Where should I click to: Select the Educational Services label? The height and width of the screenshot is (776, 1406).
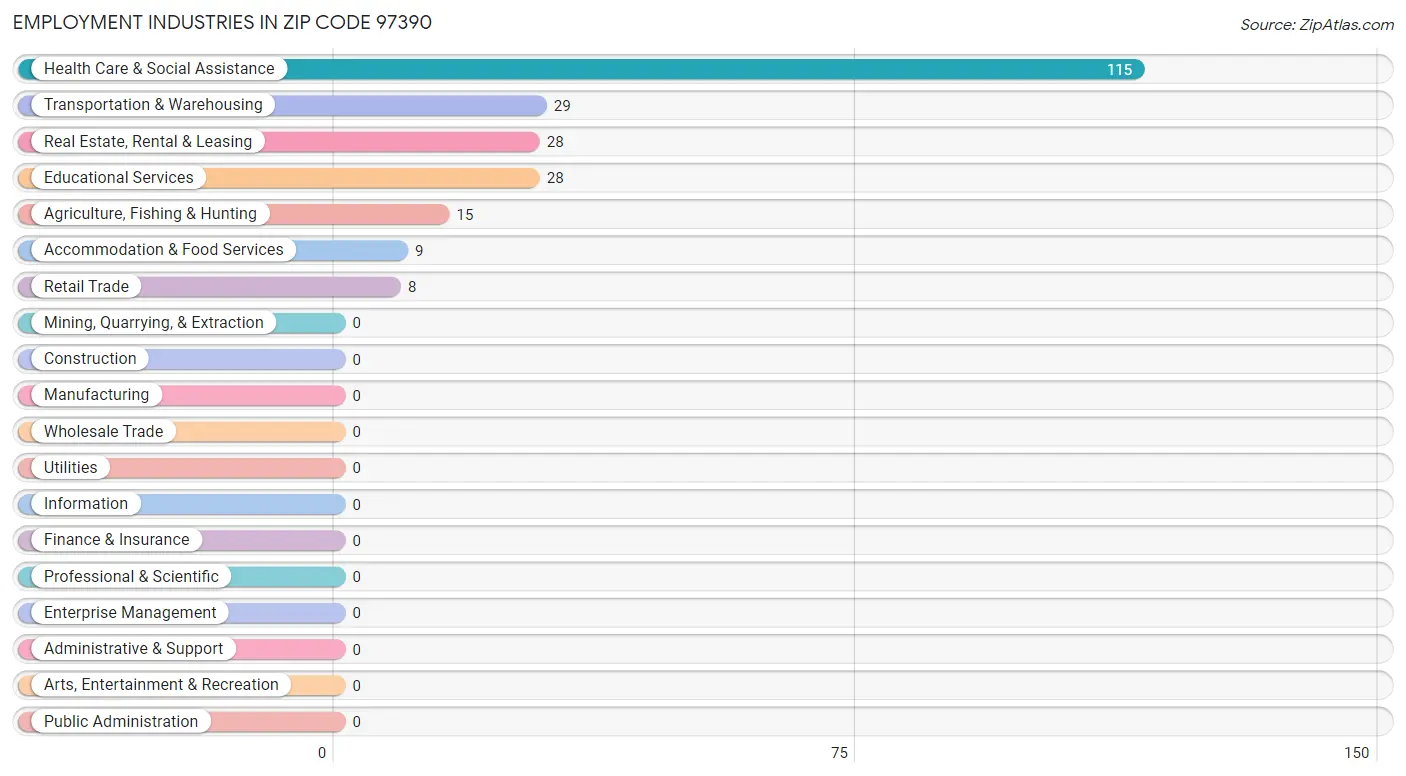(119, 178)
